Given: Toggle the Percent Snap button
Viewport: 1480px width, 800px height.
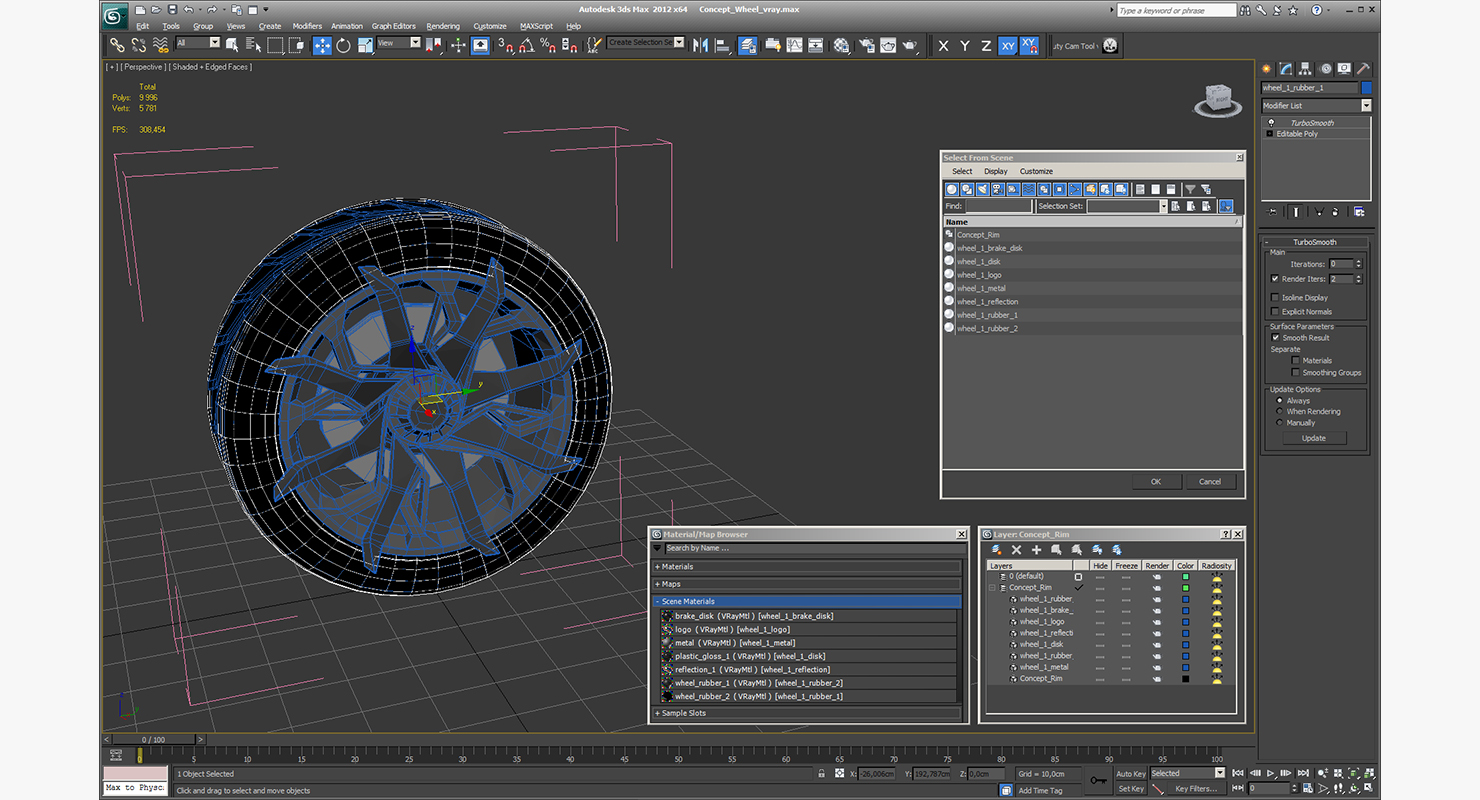Looking at the screenshot, I should tap(548, 45).
